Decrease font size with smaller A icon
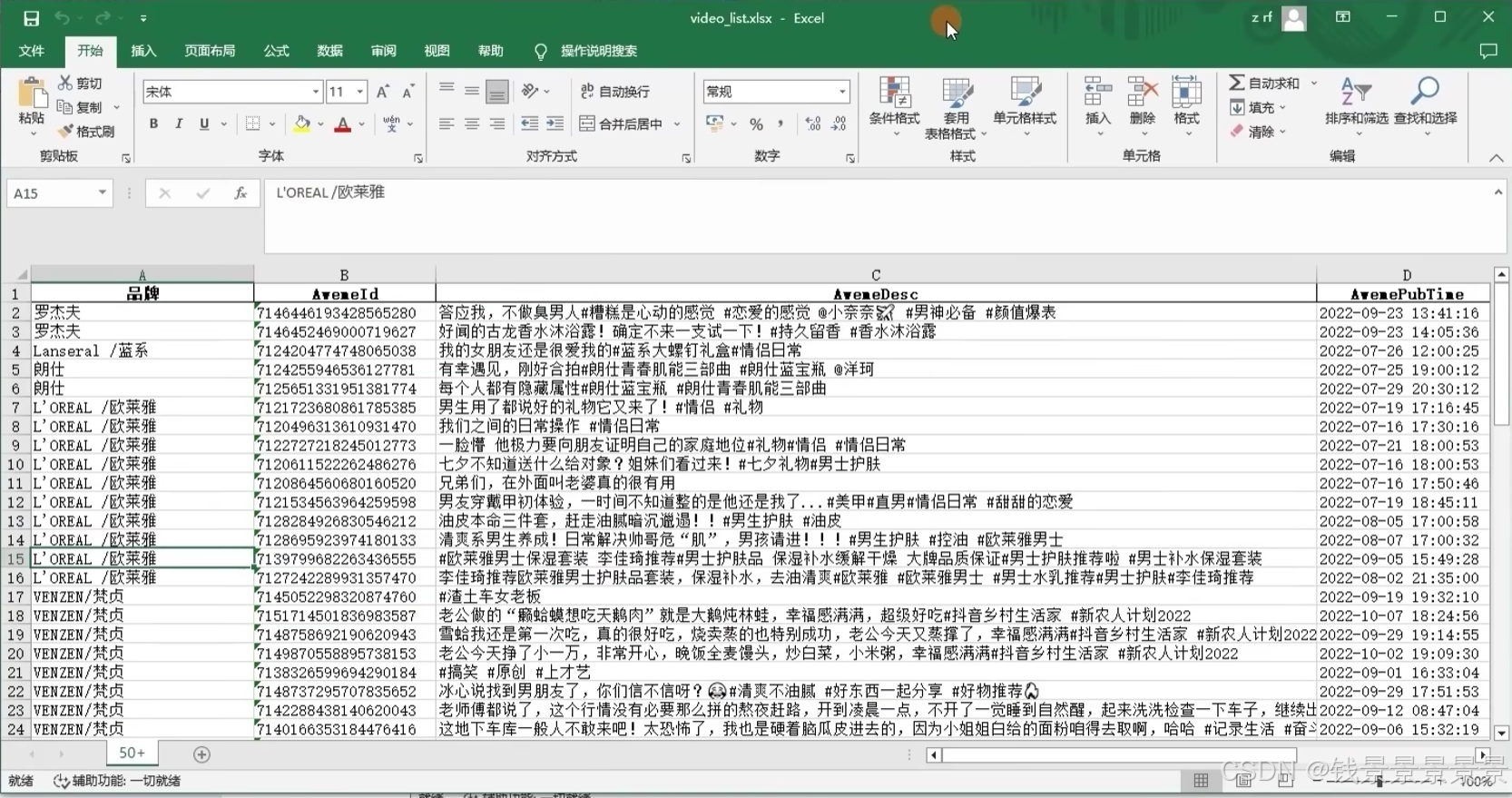Viewport: 1512px width, 798px height. pos(408,92)
